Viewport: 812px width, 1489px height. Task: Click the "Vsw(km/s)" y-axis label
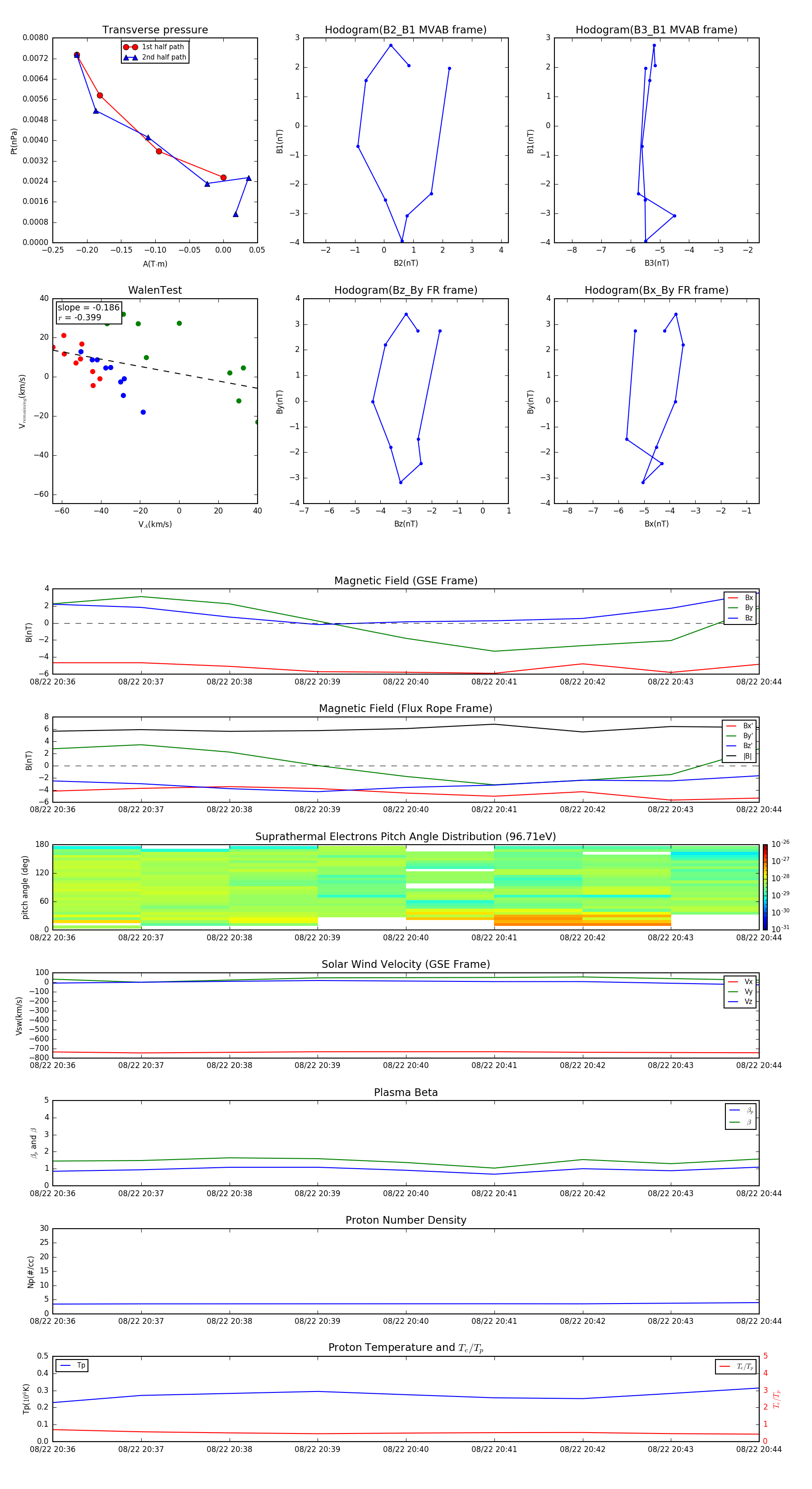pos(19,1015)
